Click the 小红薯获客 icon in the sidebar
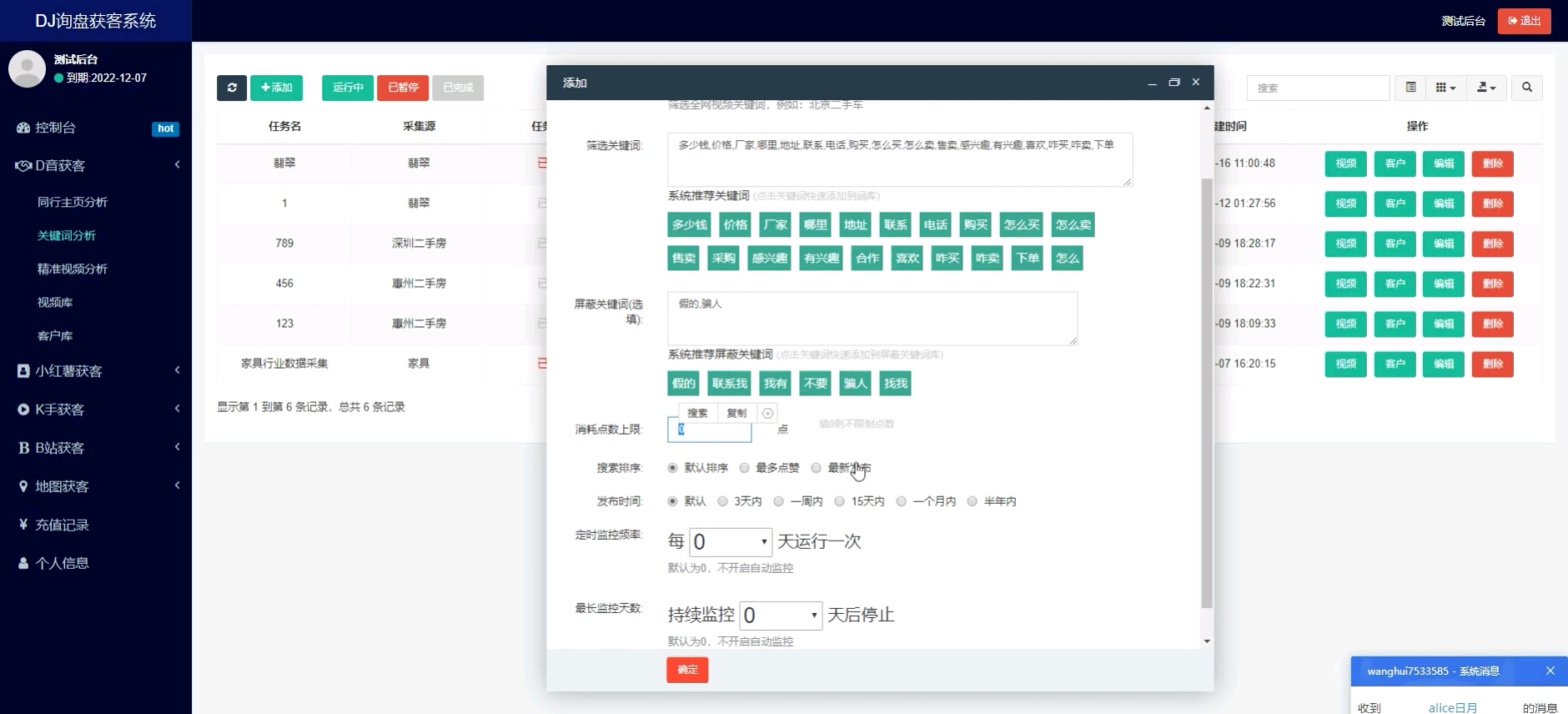The height and width of the screenshot is (714, 1568). click(x=23, y=371)
